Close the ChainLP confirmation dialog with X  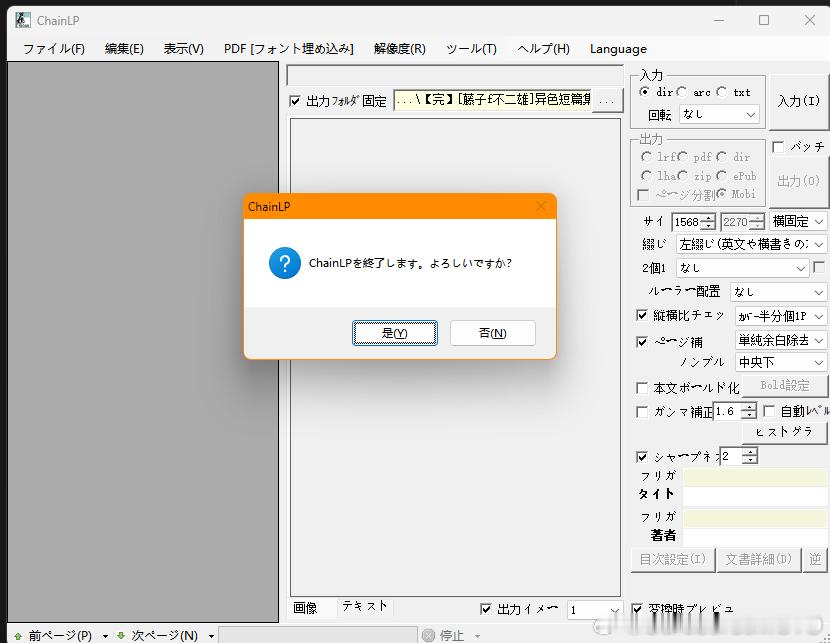[x=540, y=206]
